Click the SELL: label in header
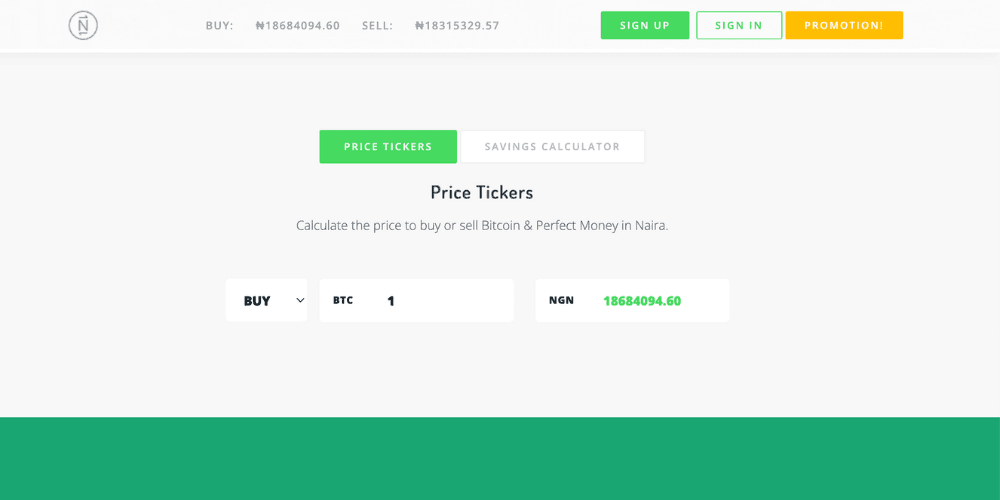 tap(377, 26)
